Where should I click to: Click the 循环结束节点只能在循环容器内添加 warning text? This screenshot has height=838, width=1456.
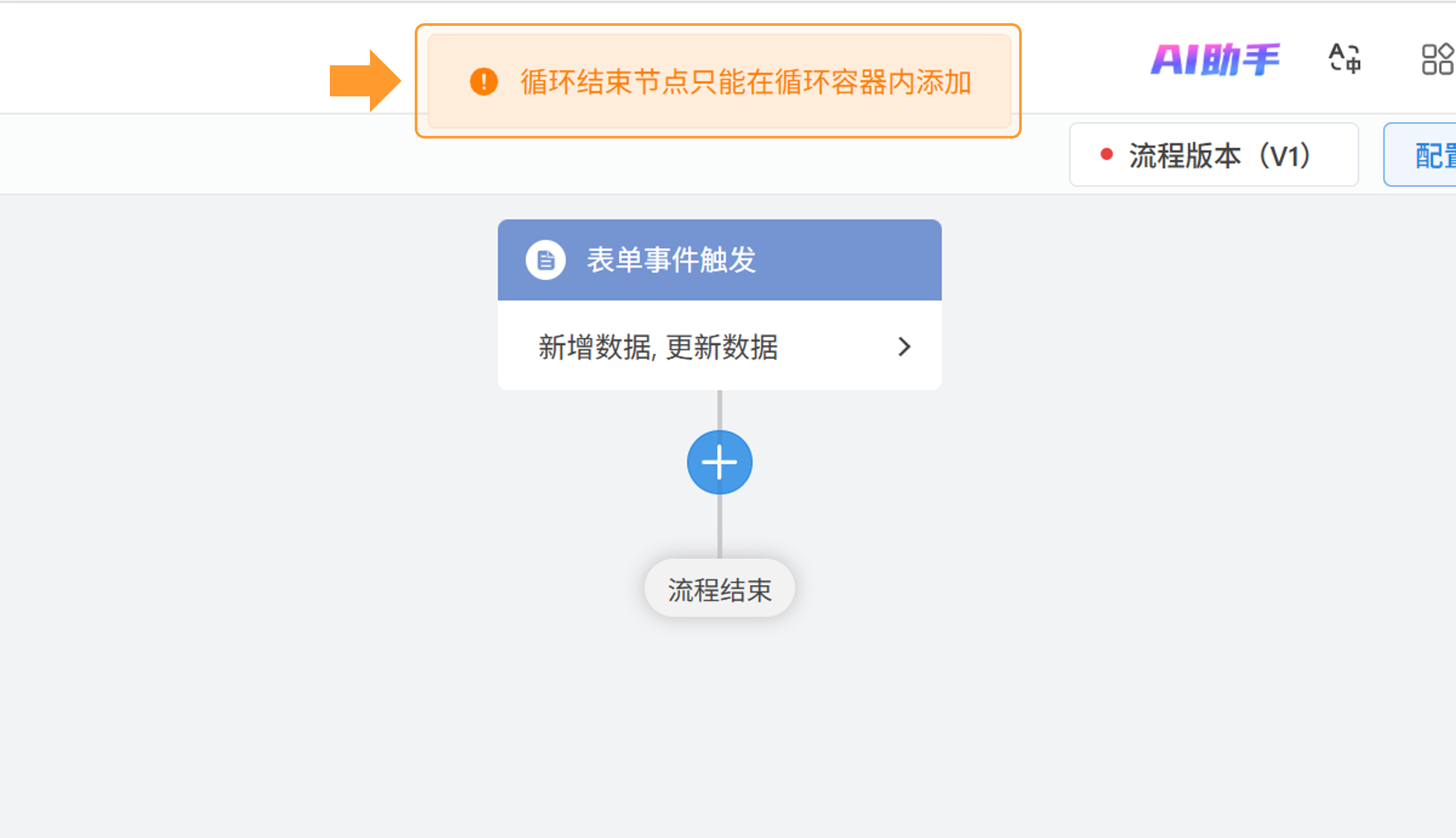746,82
